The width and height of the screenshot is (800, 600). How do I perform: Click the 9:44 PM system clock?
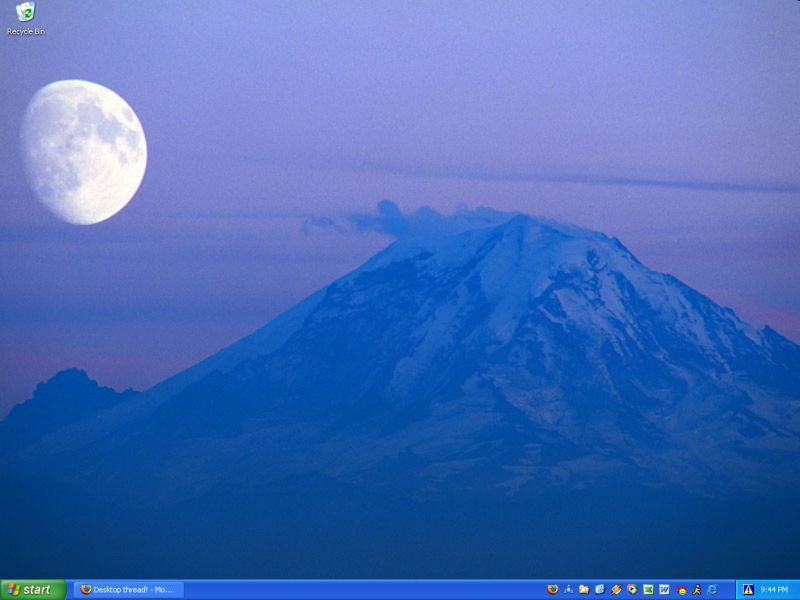click(774, 590)
